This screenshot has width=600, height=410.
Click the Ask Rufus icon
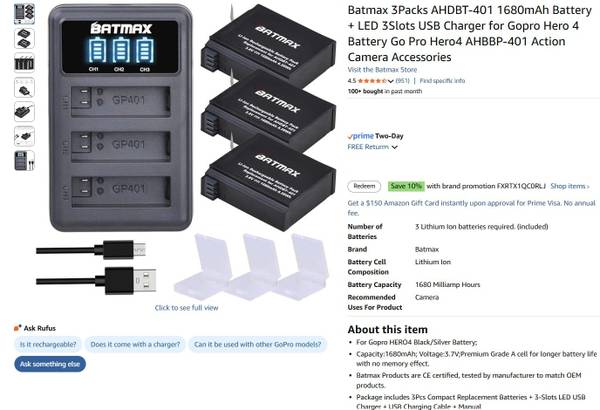click(x=17, y=328)
